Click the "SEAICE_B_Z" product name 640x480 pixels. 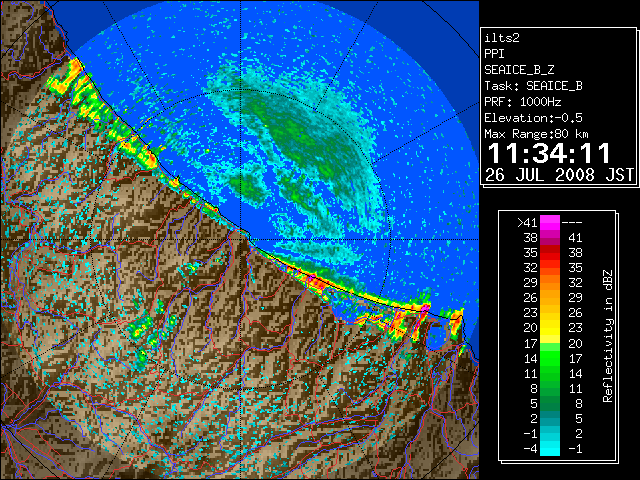coord(519,70)
